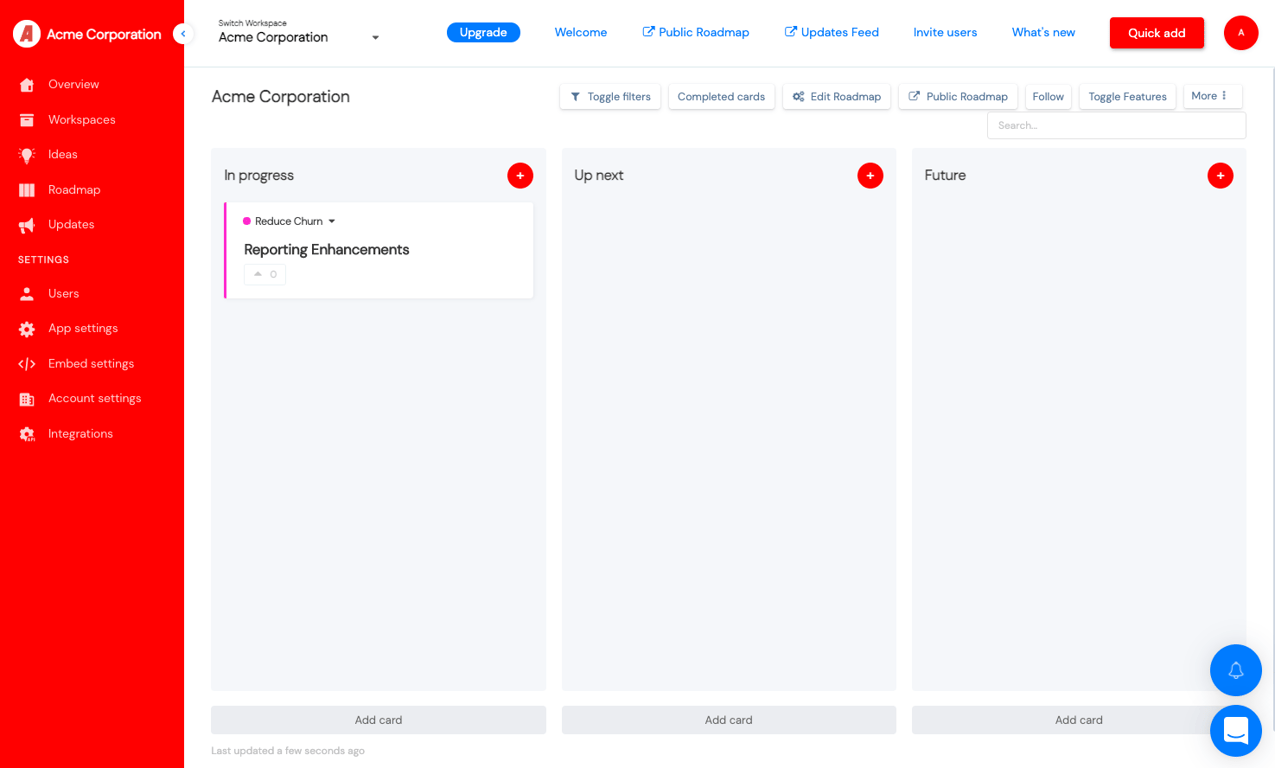Screen dimensions: 1275x768
Task: Click the Future column header
Action: (945, 175)
